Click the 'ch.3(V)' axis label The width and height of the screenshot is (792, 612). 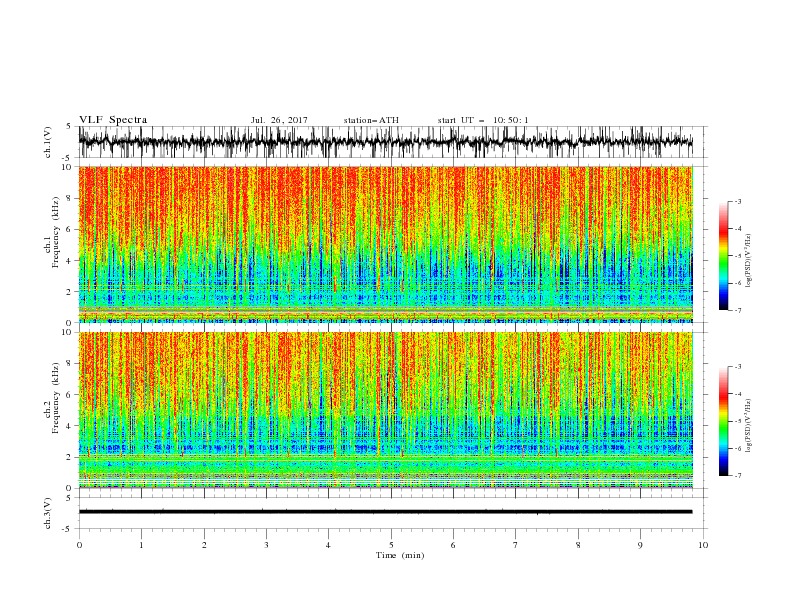click(x=48, y=513)
